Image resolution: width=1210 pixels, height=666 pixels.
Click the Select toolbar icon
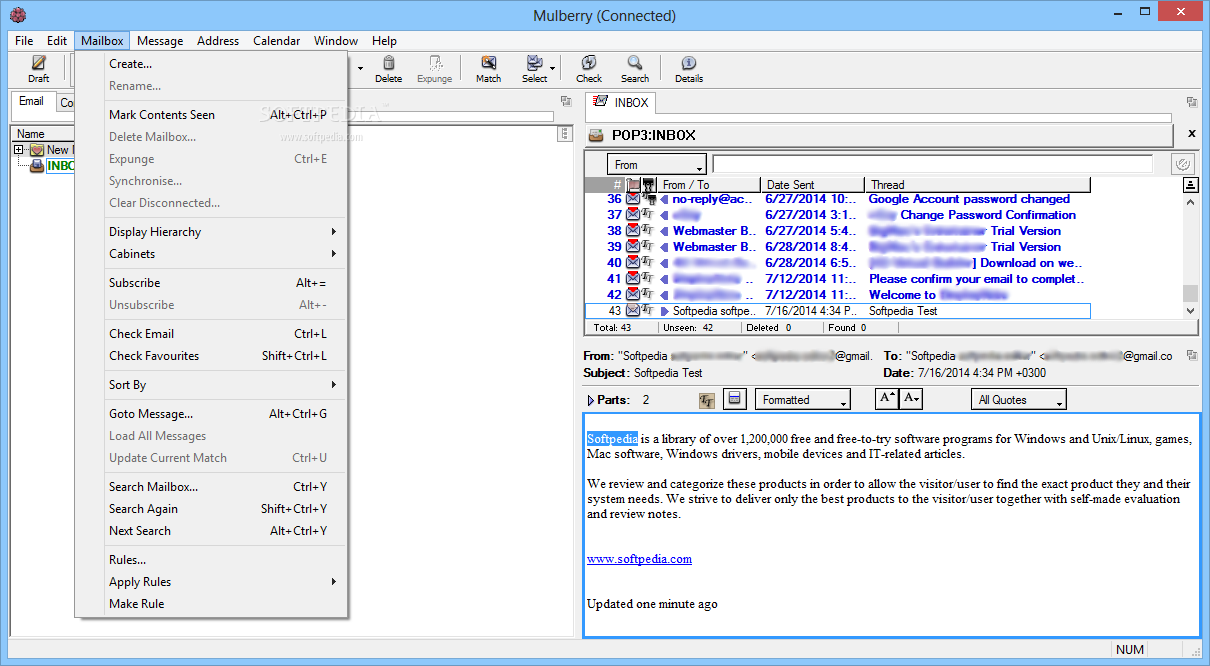point(534,63)
